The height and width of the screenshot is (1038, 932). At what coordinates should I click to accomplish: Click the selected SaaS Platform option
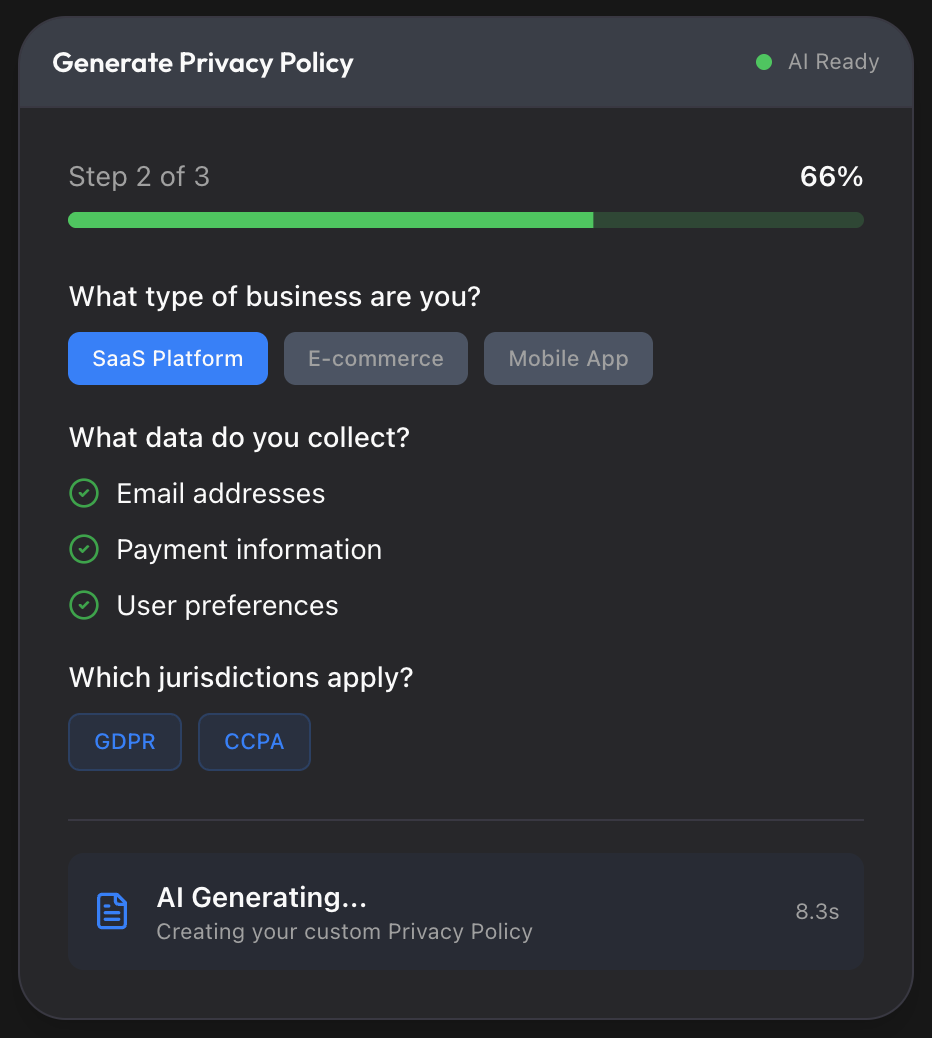tap(167, 358)
